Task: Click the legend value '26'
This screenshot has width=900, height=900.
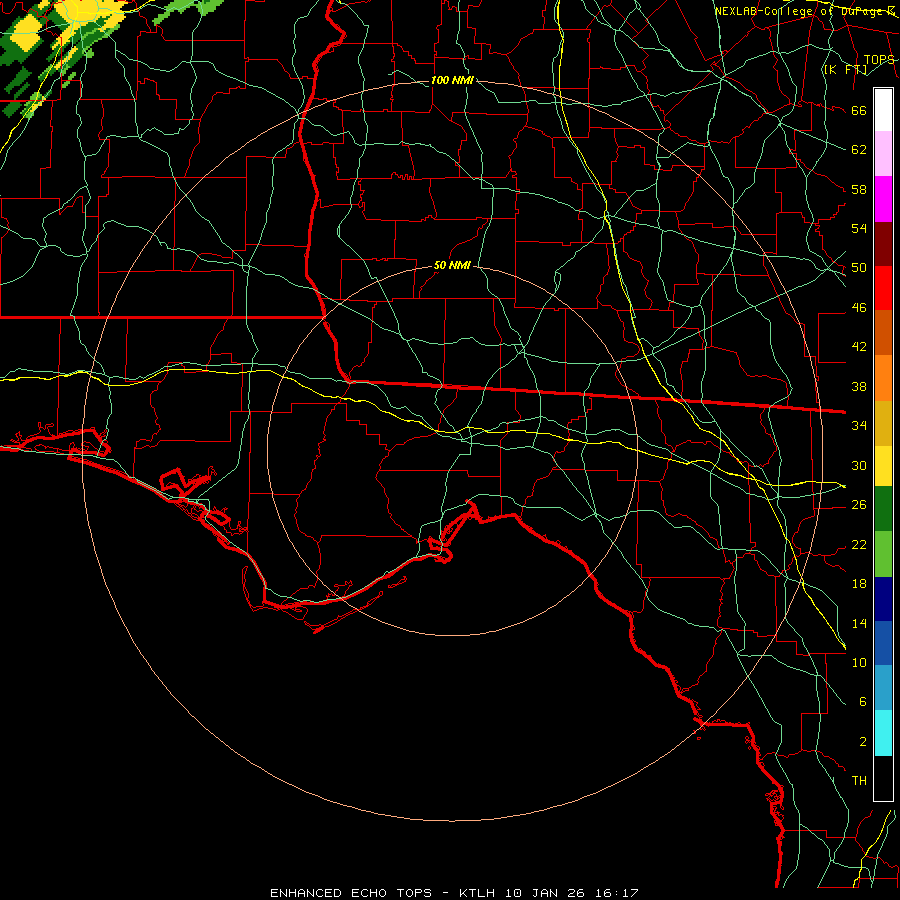Action: pyautogui.click(x=859, y=505)
